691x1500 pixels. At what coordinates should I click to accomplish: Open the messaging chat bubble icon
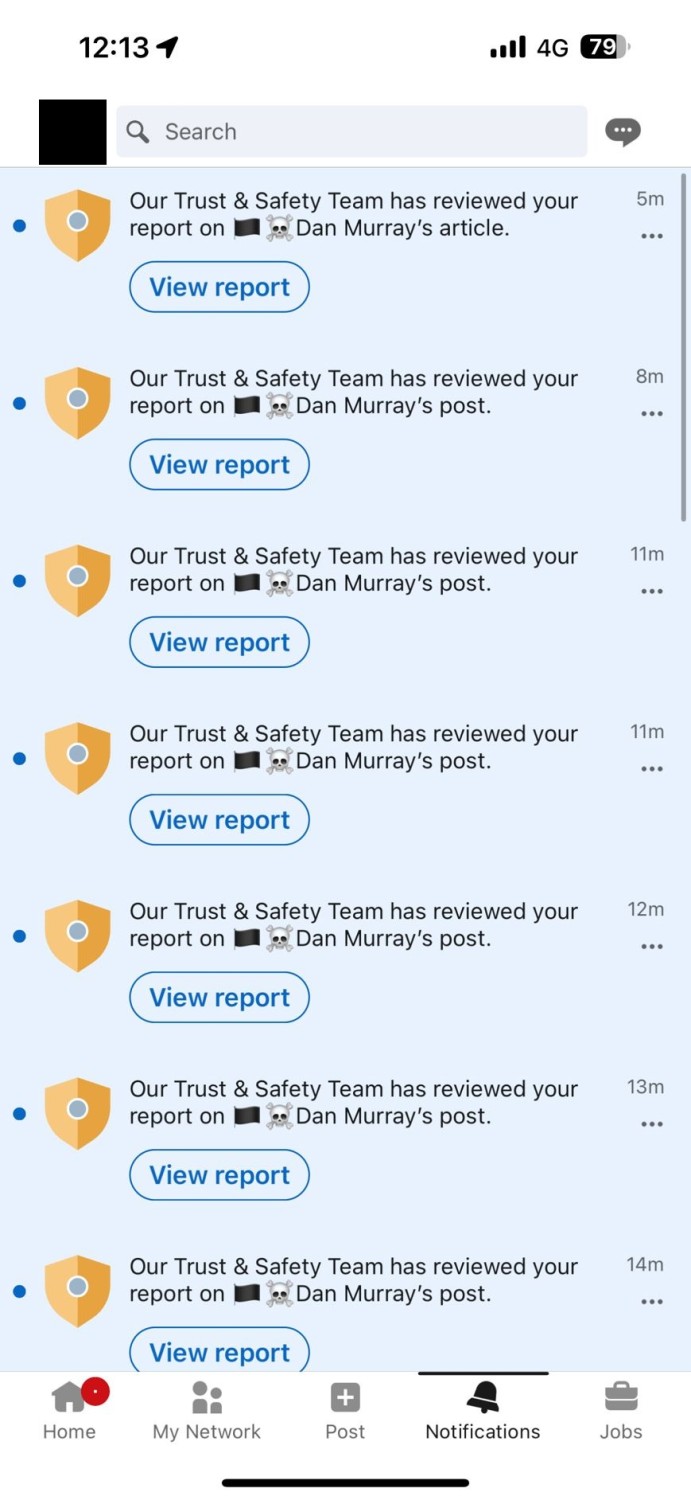pyautogui.click(x=622, y=131)
